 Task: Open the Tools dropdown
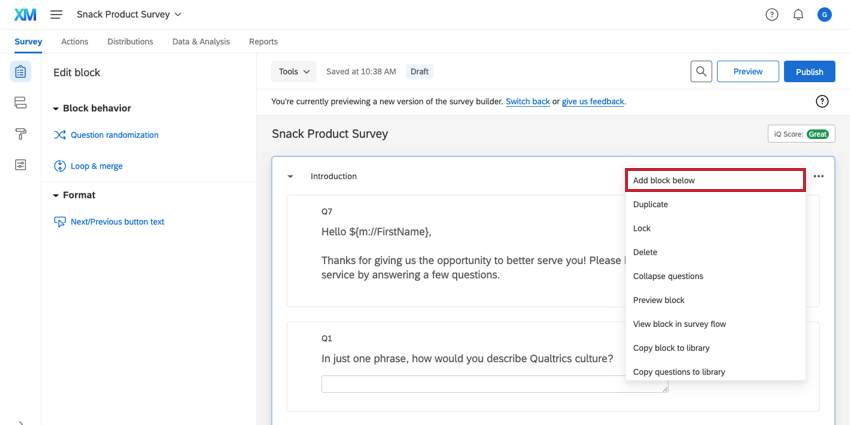[x=294, y=72]
